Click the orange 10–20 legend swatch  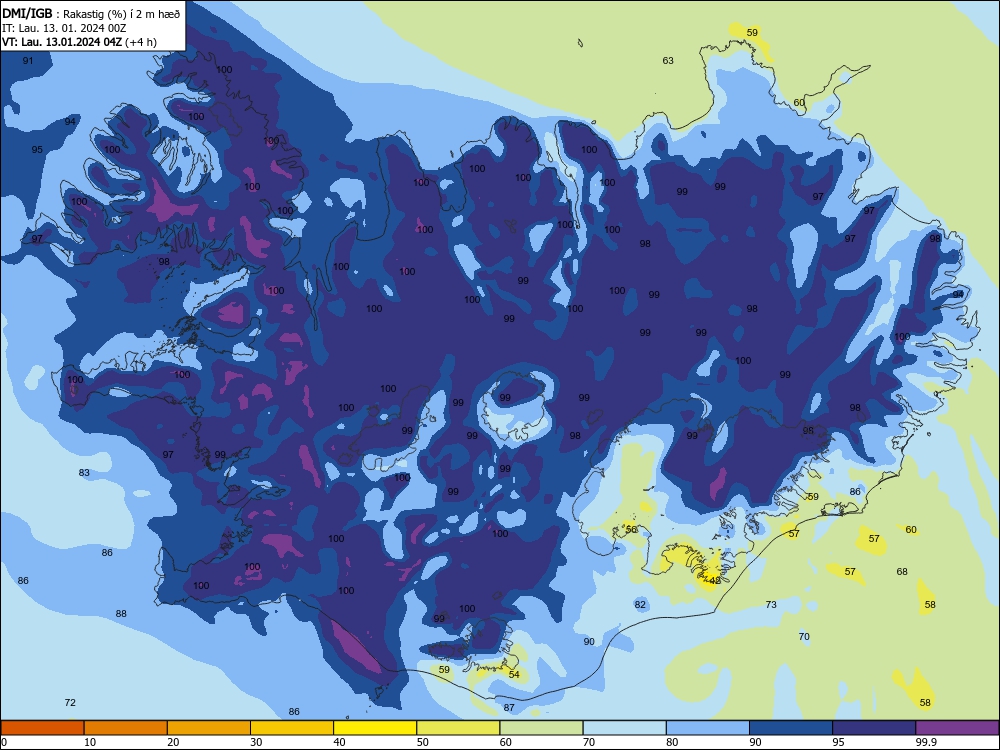(x=126, y=728)
